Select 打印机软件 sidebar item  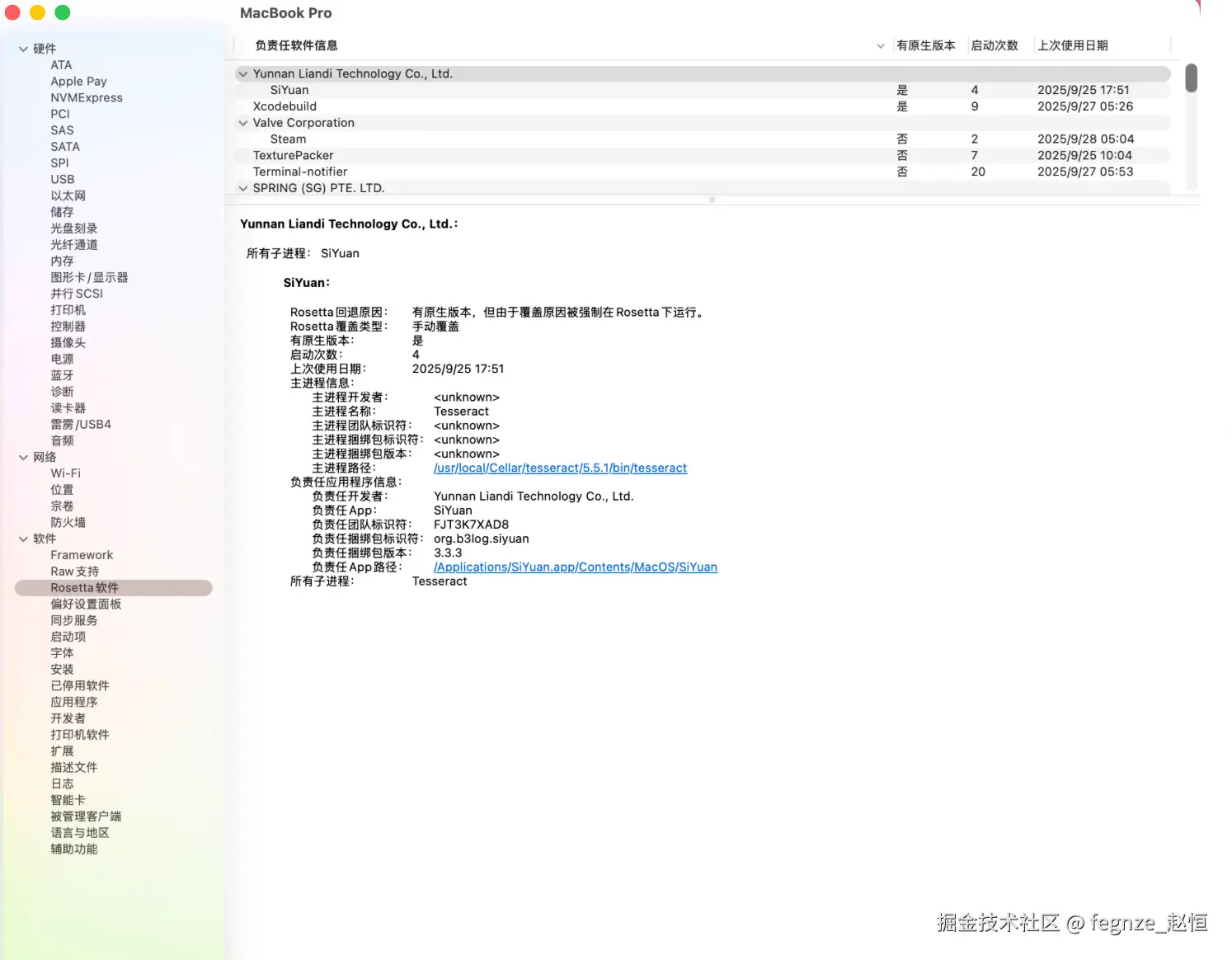pyautogui.click(x=80, y=735)
